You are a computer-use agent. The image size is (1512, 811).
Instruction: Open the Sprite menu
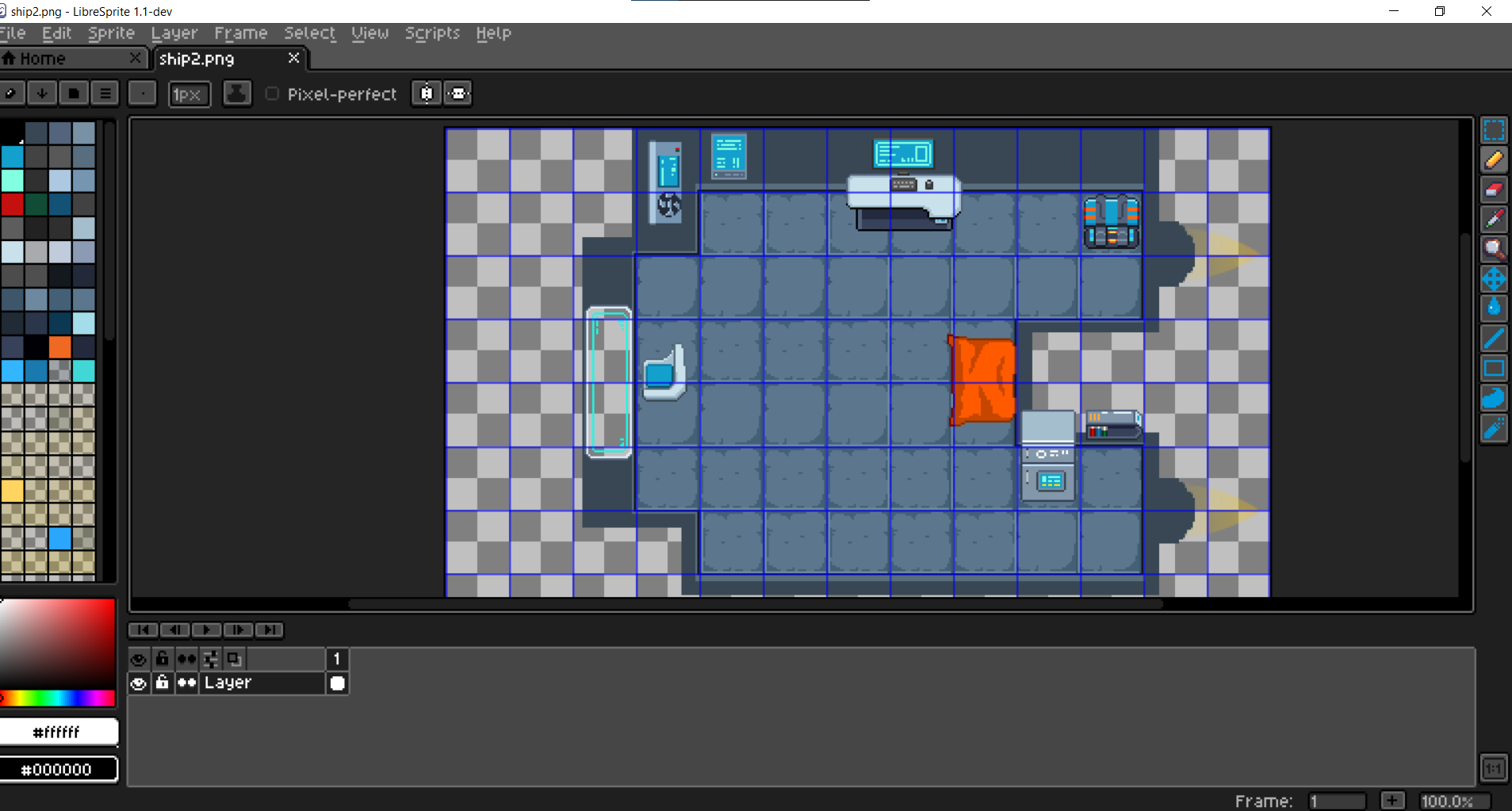pyautogui.click(x=111, y=33)
